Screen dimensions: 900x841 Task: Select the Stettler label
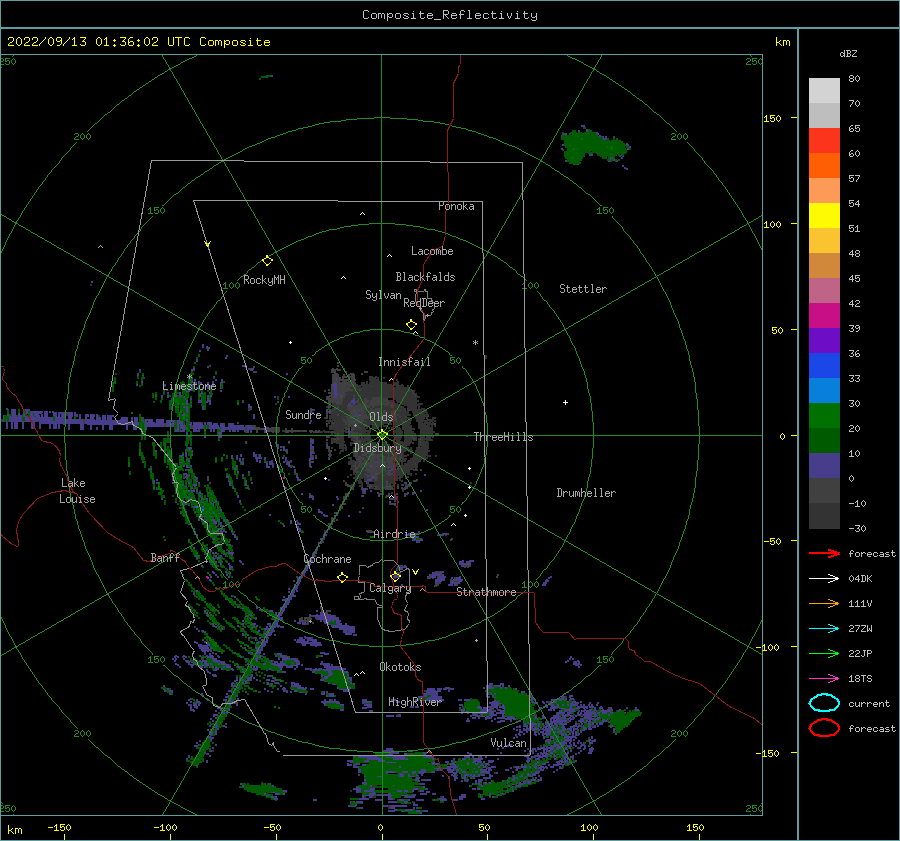pos(583,289)
